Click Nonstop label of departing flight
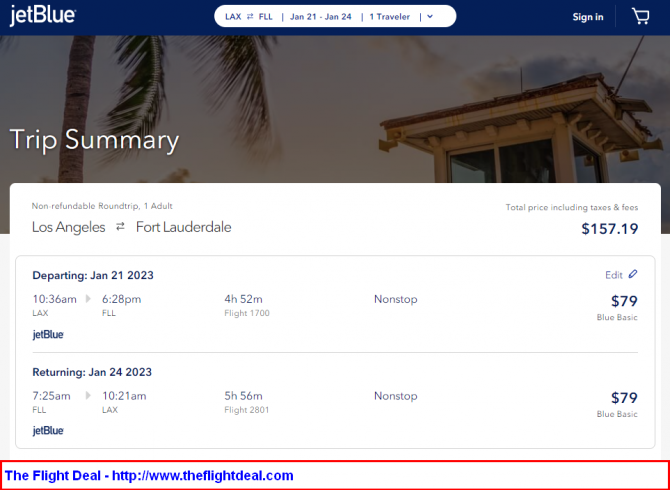 tap(396, 299)
